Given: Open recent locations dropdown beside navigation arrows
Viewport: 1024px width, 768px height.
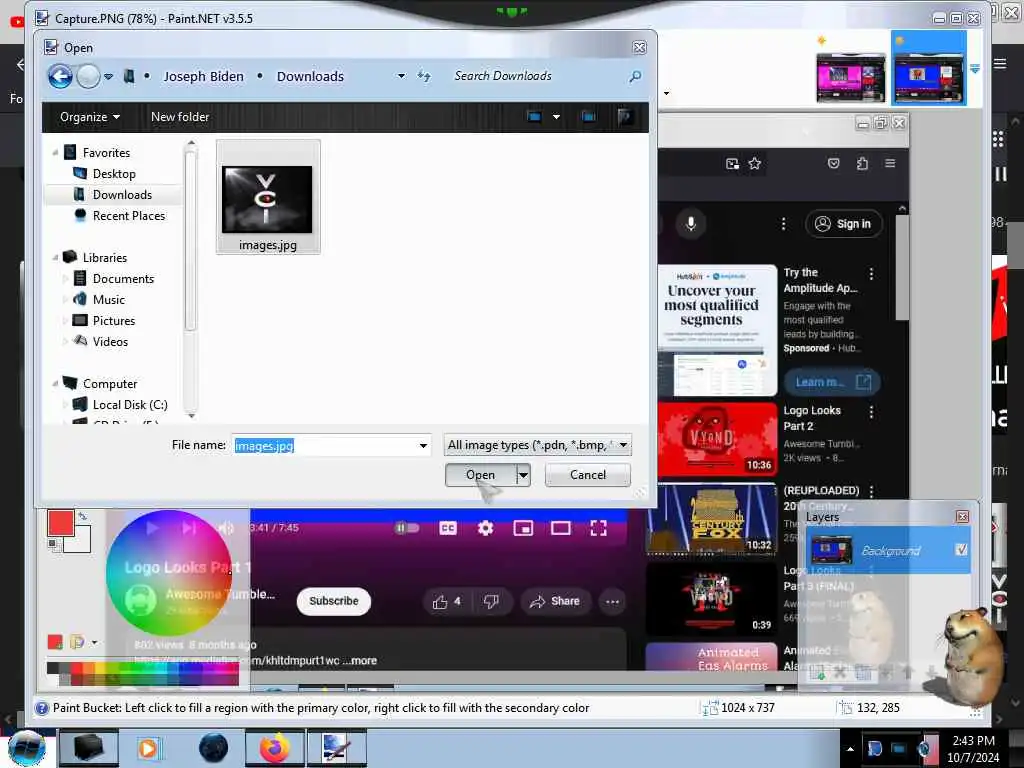Looking at the screenshot, I should coord(108,76).
